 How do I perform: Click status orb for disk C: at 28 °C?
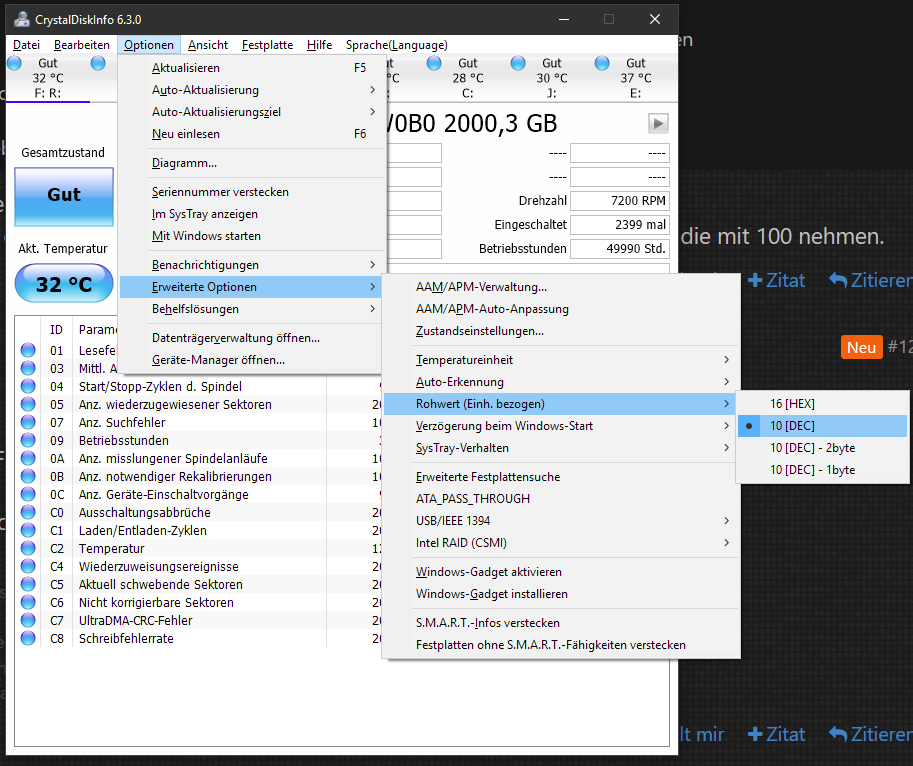click(434, 63)
